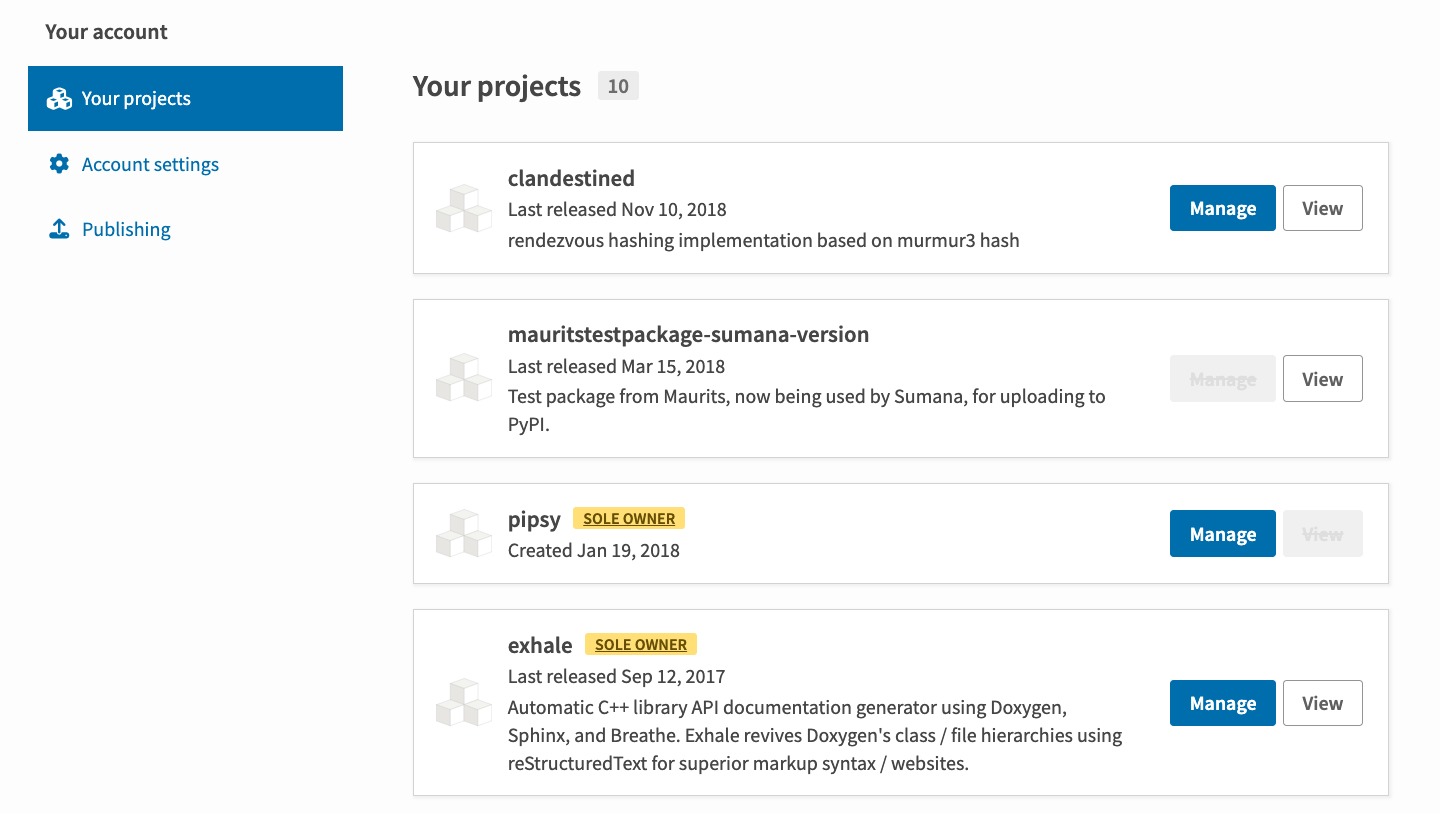Click the mauritstestpackage-sumana-version project title

pos(688,334)
